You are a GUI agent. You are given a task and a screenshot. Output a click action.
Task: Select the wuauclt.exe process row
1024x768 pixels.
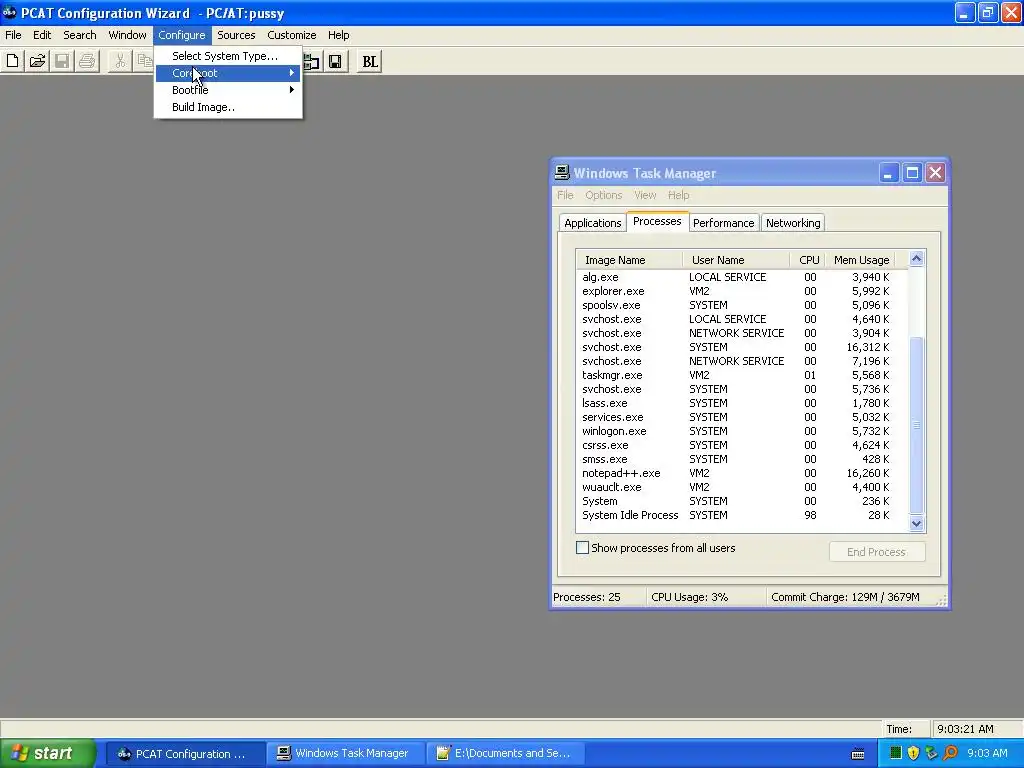[742, 487]
